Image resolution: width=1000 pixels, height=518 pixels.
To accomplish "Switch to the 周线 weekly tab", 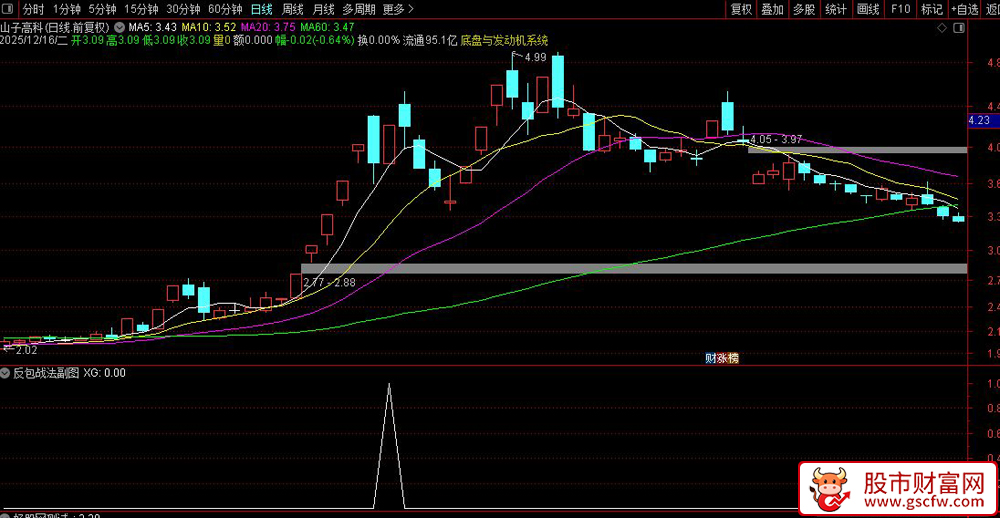I will [293, 9].
